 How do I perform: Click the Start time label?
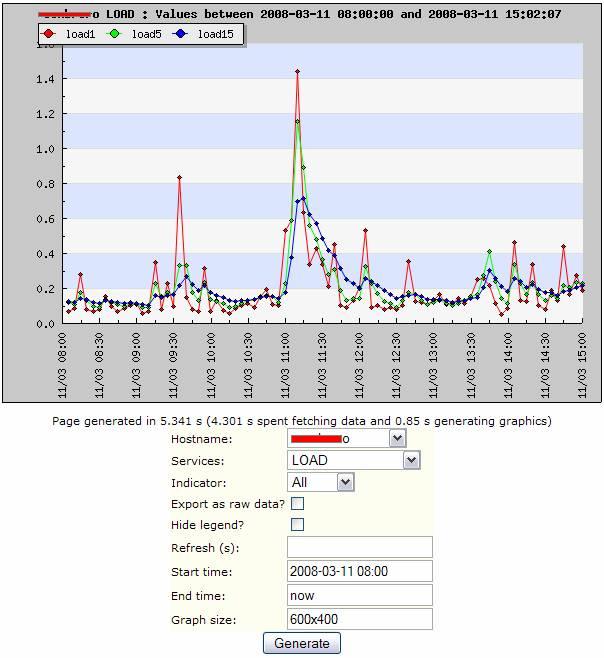pyautogui.click(x=202, y=572)
